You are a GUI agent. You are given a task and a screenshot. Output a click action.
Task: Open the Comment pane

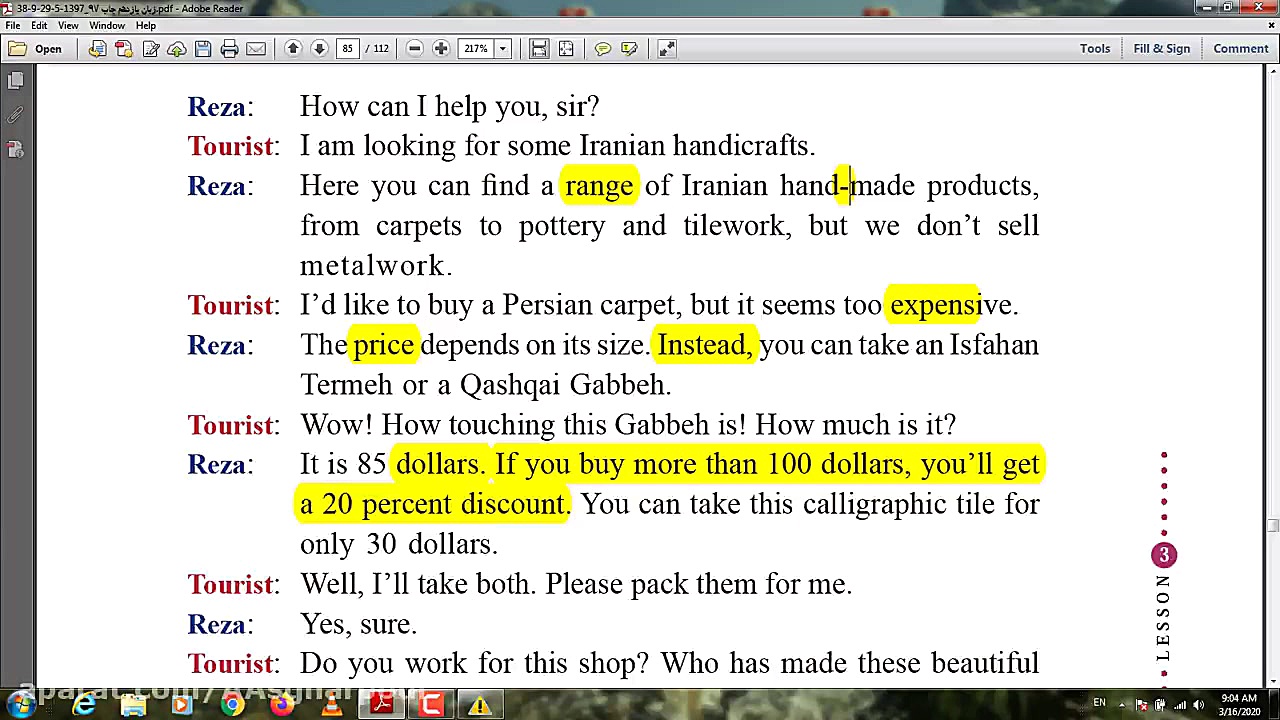click(x=1241, y=48)
